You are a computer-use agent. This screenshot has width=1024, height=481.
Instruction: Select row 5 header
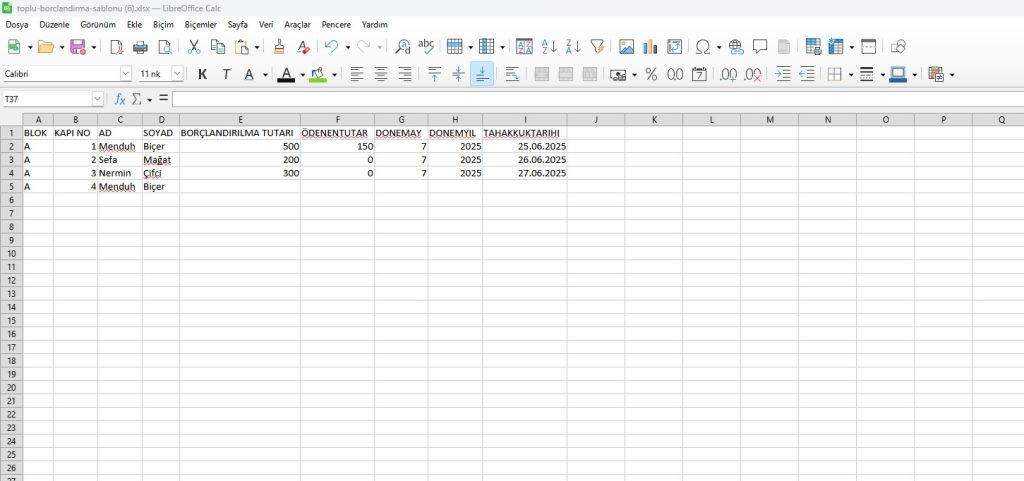click(x=11, y=186)
